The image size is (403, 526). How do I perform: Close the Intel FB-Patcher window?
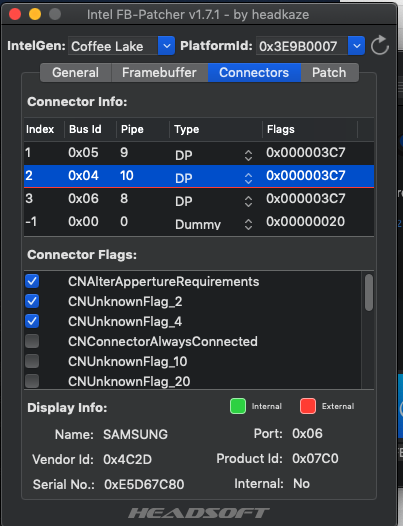click(15, 14)
